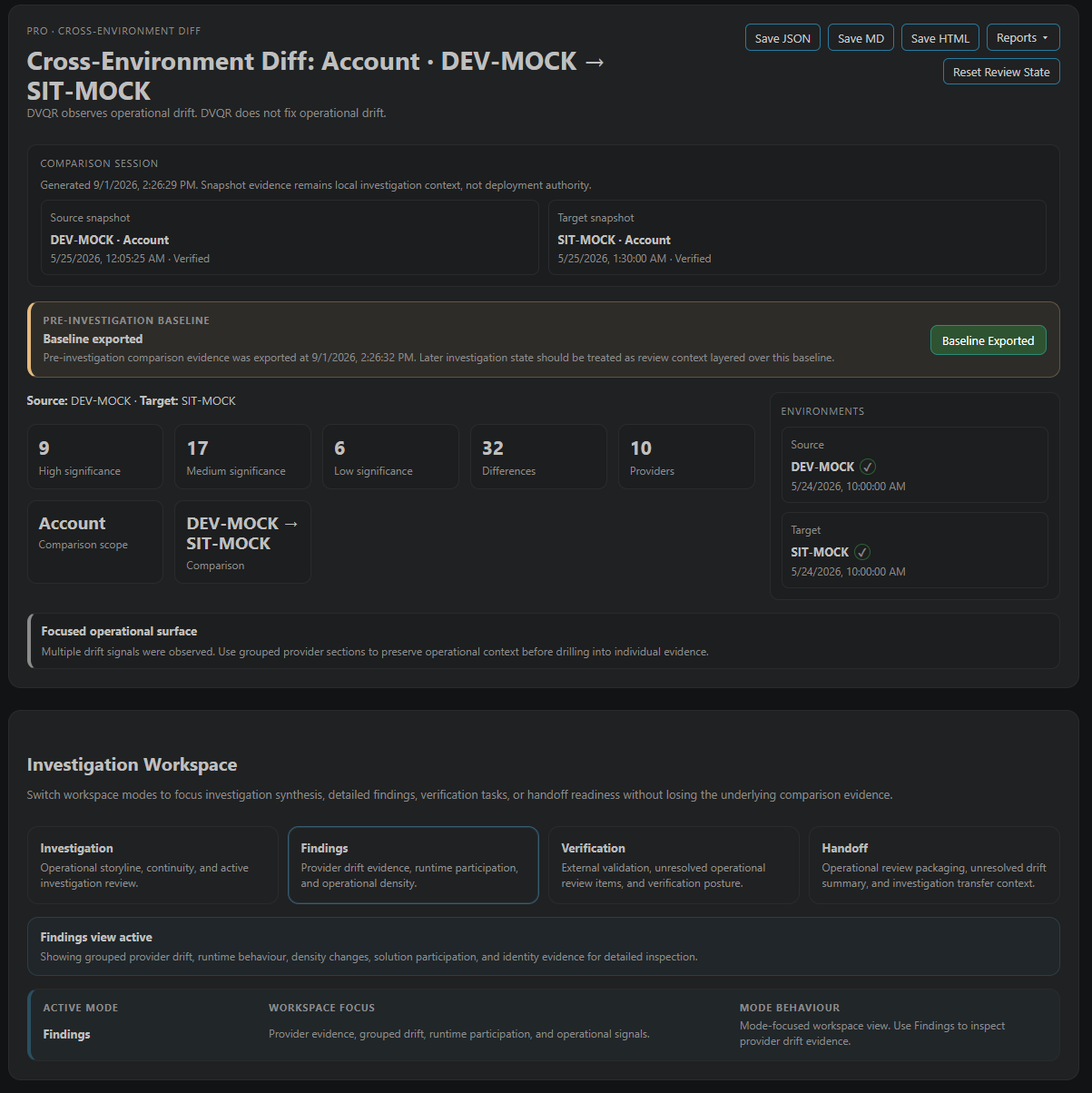Viewport: 1092px width, 1093px height.
Task: Click the PRO · CROSS-ENVIRONMENT DIFF breadcrumb
Action: point(113,31)
